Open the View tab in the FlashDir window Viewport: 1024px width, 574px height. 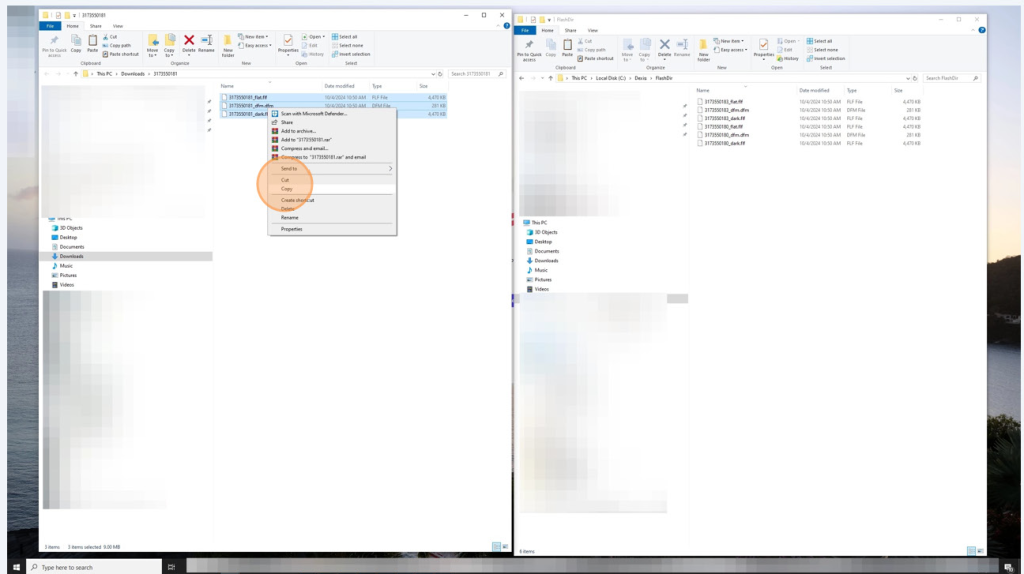(593, 30)
